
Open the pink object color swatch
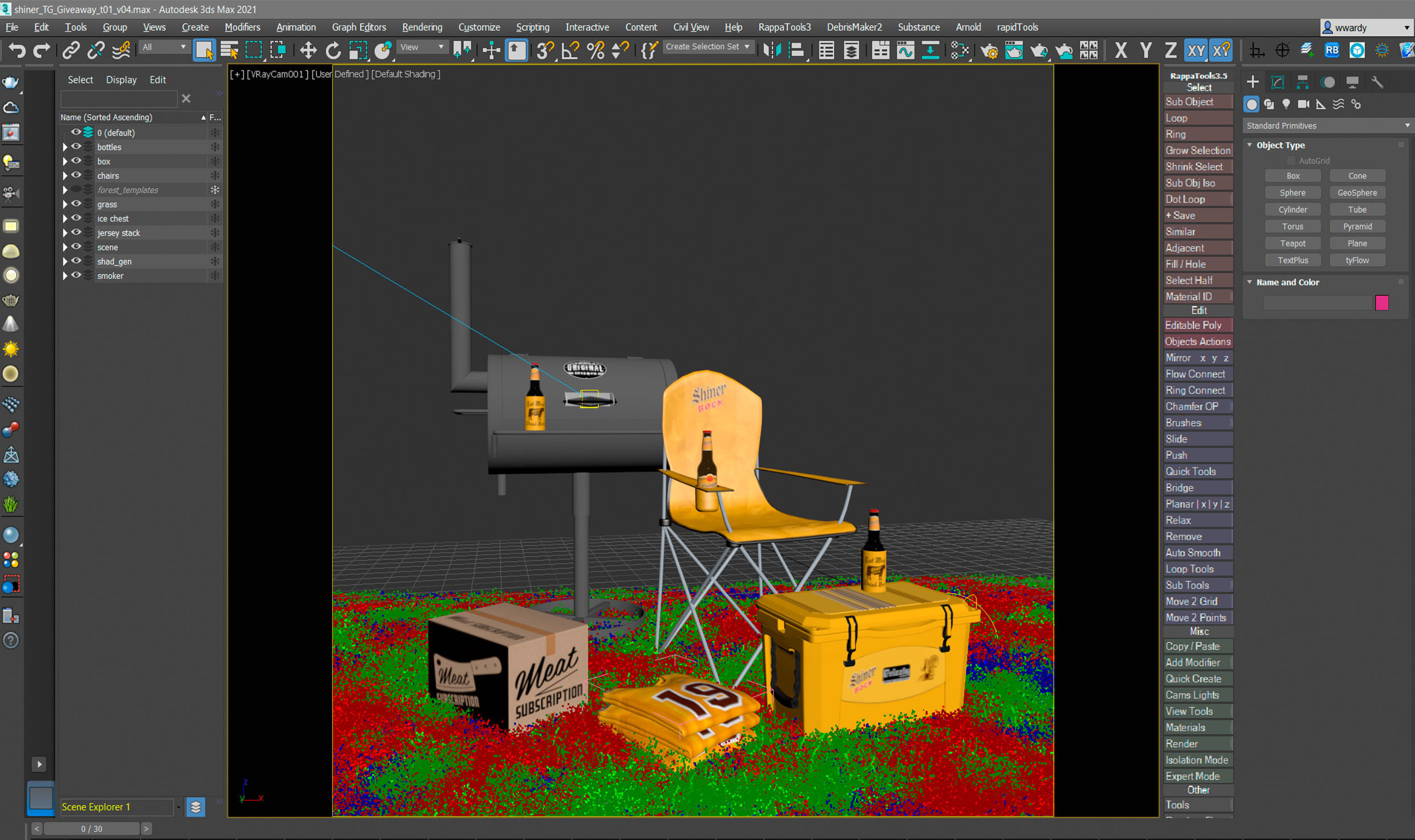pyautogui.click(x=1381, y=303)
